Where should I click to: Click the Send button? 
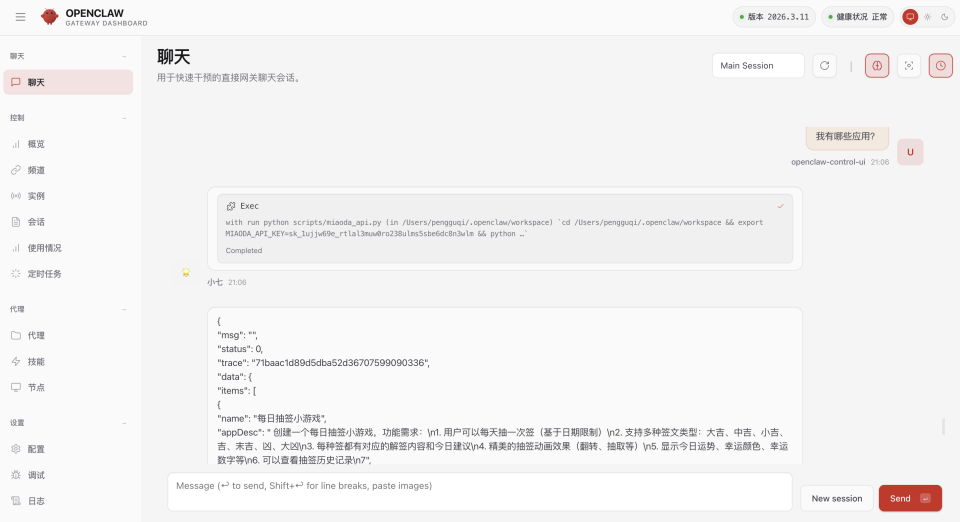point(909,498)
